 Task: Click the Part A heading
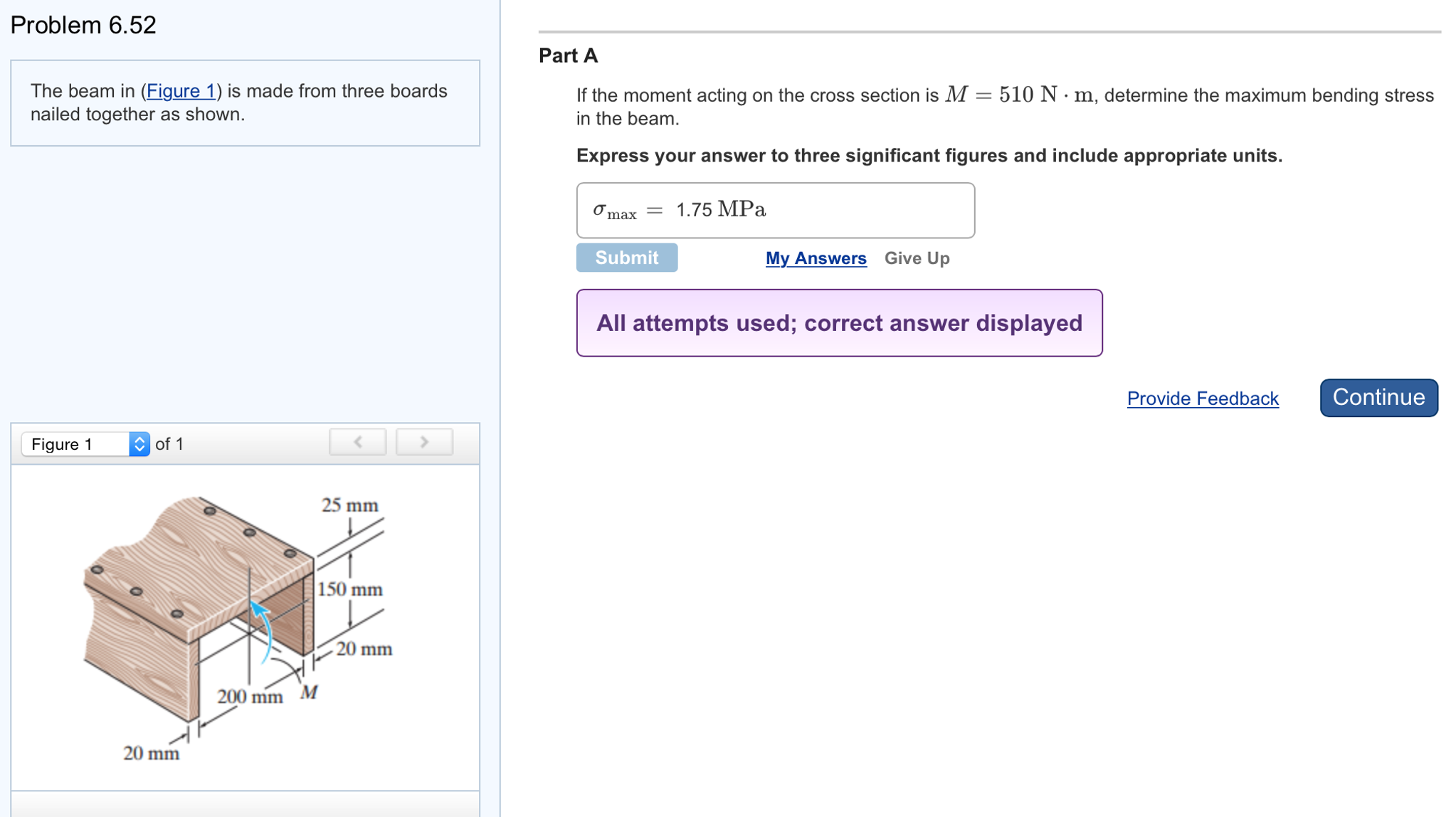[x=568, y=56]
